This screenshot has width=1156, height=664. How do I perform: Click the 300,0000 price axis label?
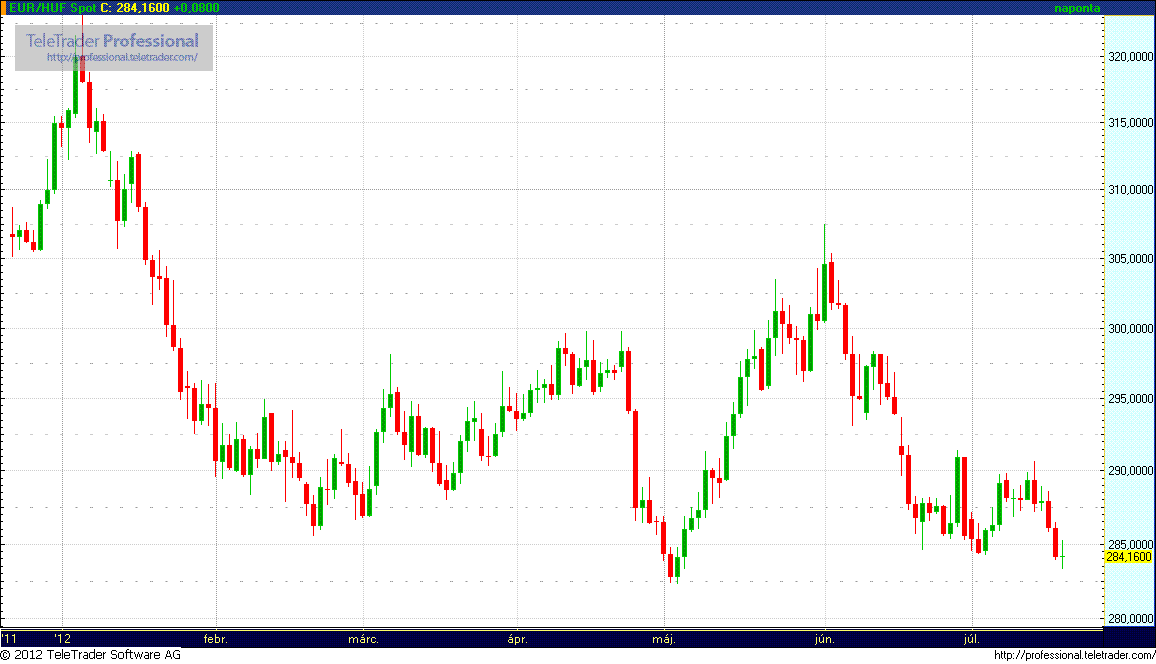pos(1128,329)
